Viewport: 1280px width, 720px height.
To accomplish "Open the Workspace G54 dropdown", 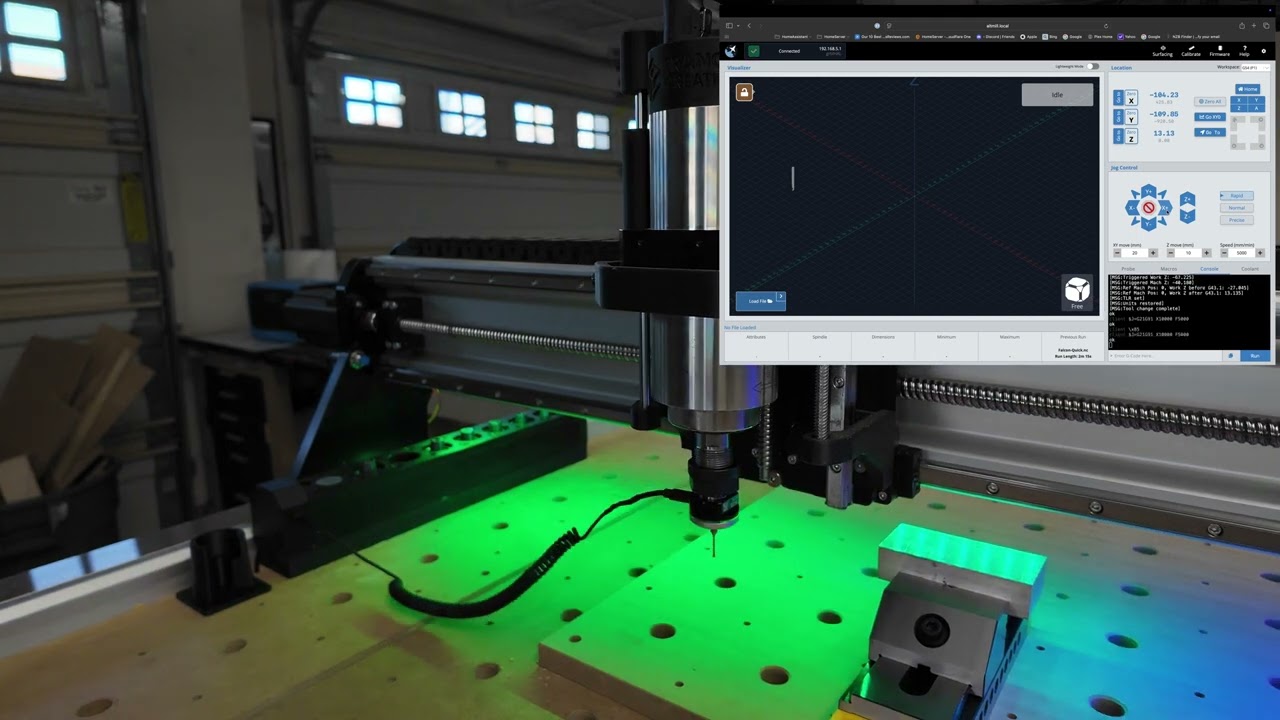I will click(x=1255, y=67).
